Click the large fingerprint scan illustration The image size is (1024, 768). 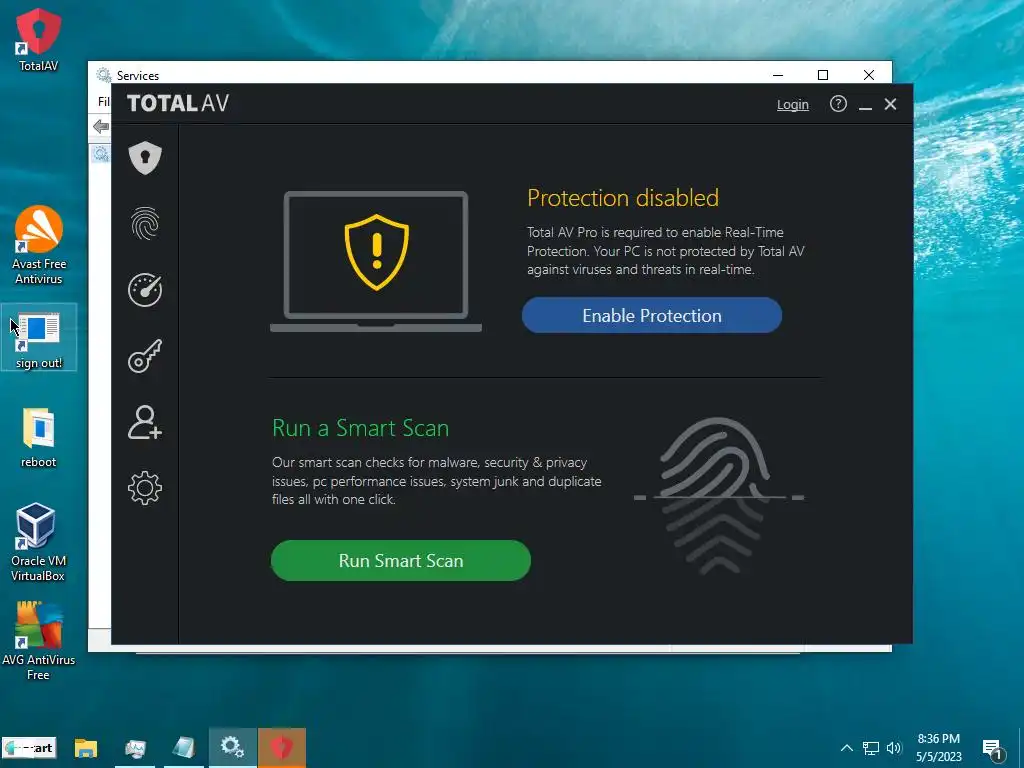point(718,495)
